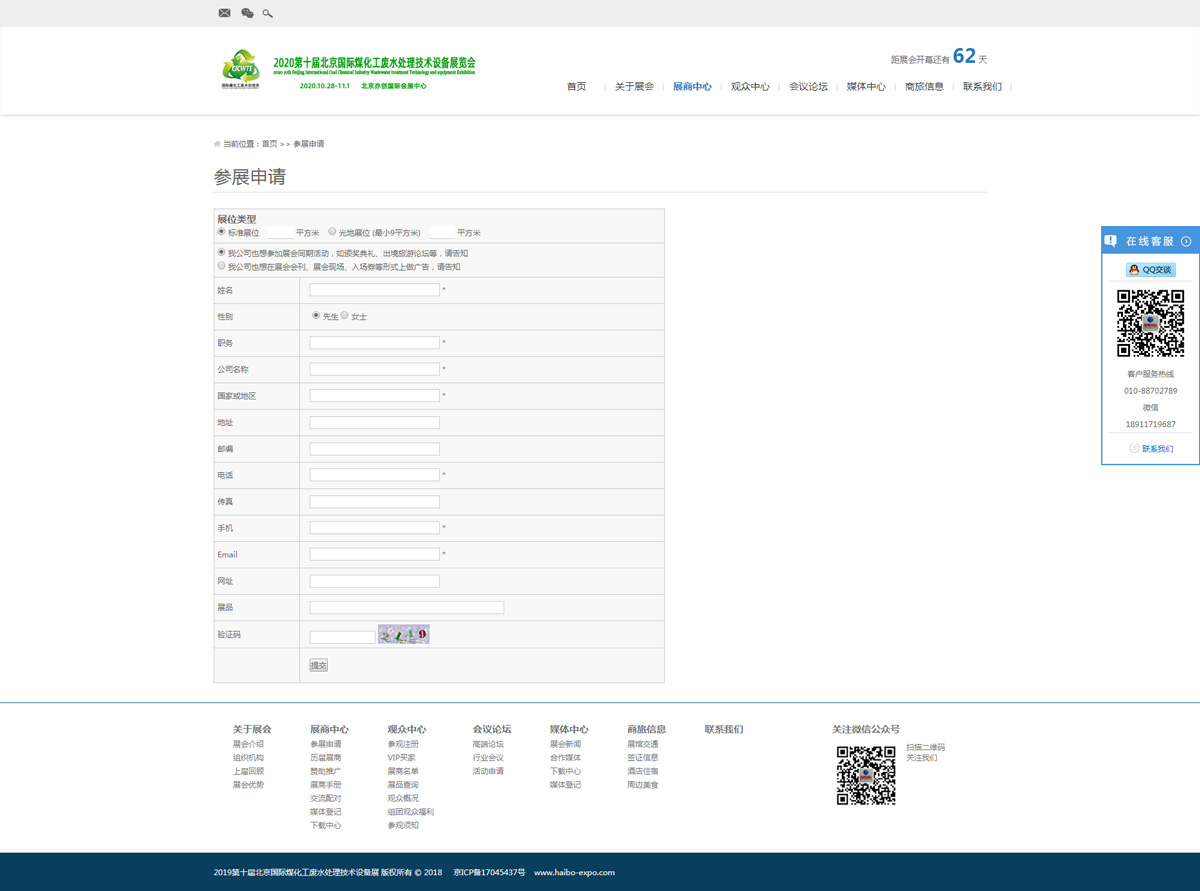Screen dimensions: 1200x891
Task: Click the 公司名称 input field
Action: (x=374, y=369)
